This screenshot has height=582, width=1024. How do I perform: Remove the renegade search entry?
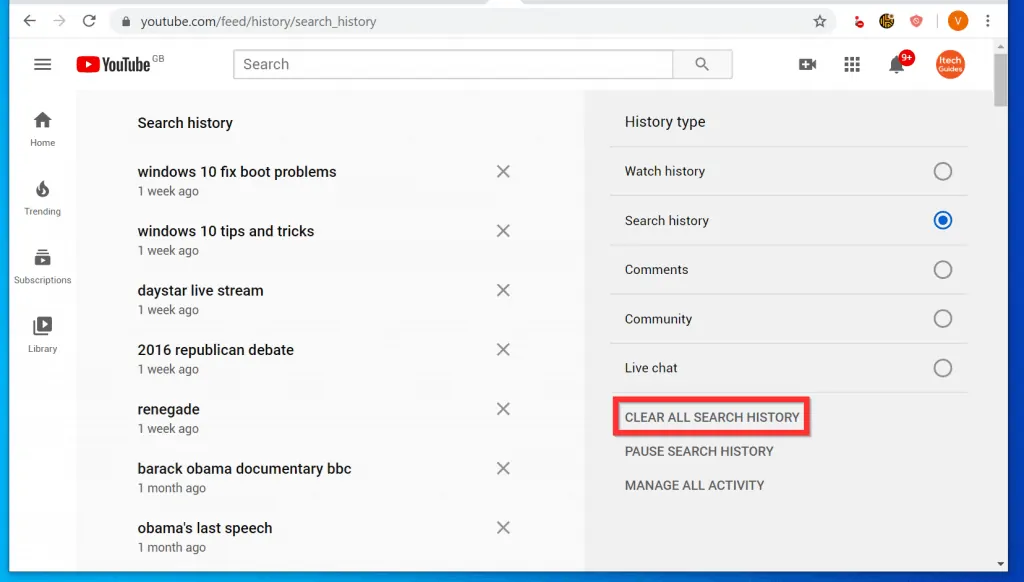tap(503, 408)
